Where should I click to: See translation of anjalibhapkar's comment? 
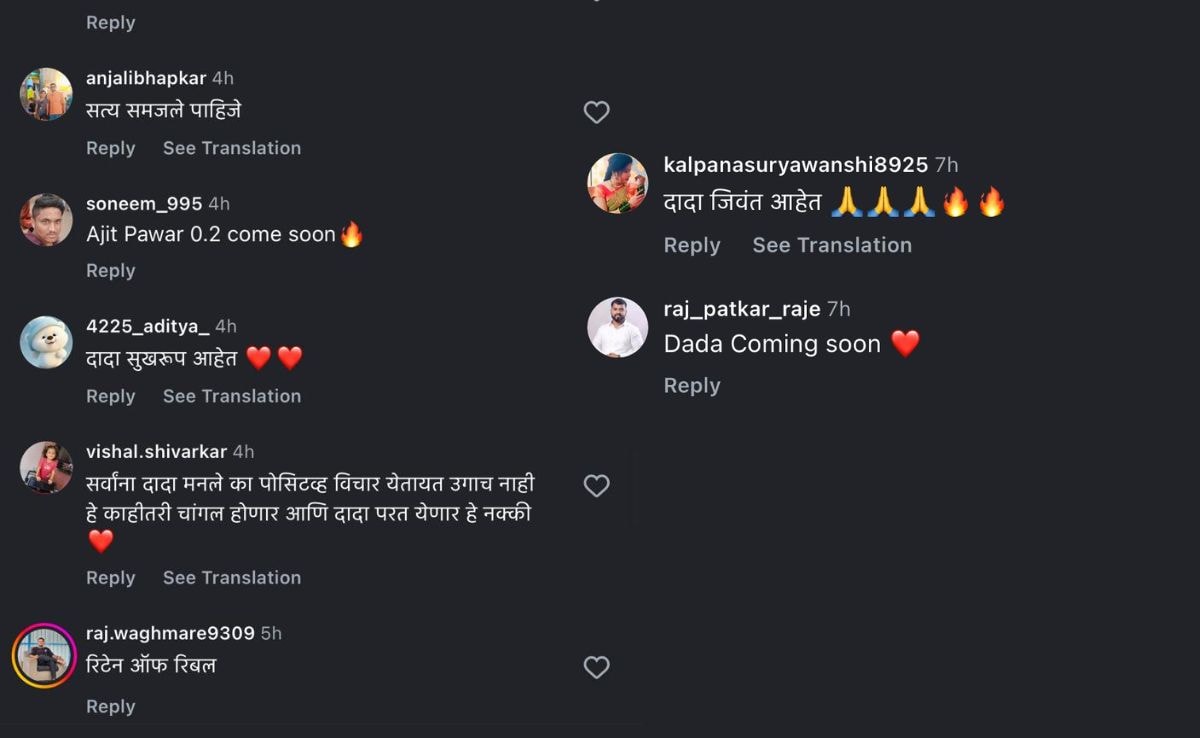(x=232, y=148)
